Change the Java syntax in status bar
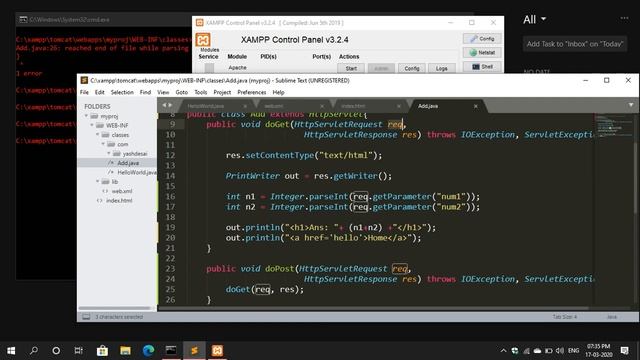 (x=612, y=317)
